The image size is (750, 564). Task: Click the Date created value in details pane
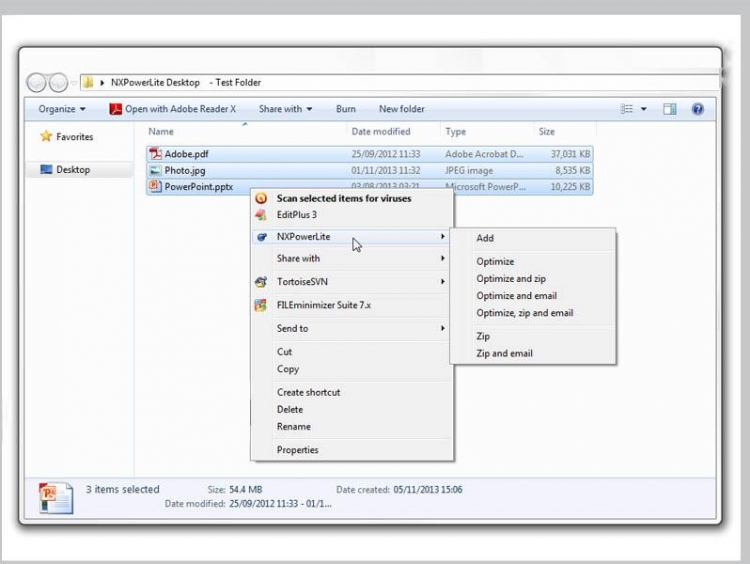[x=428, y=489]
